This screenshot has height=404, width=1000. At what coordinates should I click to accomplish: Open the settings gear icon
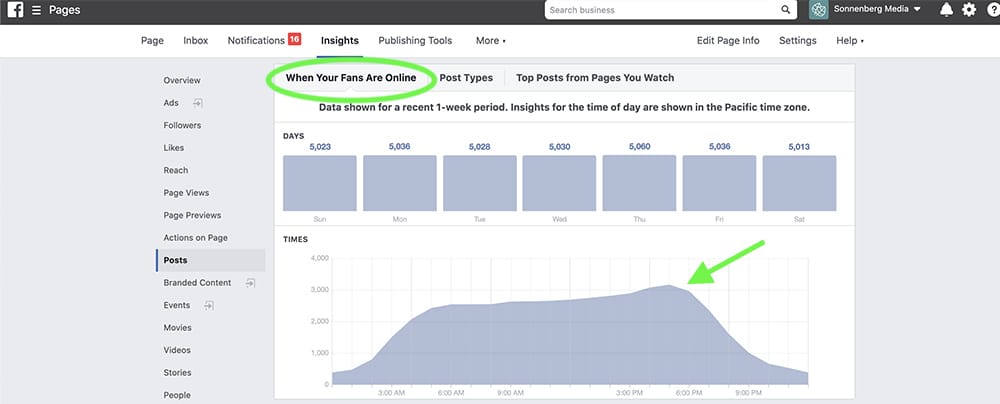[x=969, y=10]
